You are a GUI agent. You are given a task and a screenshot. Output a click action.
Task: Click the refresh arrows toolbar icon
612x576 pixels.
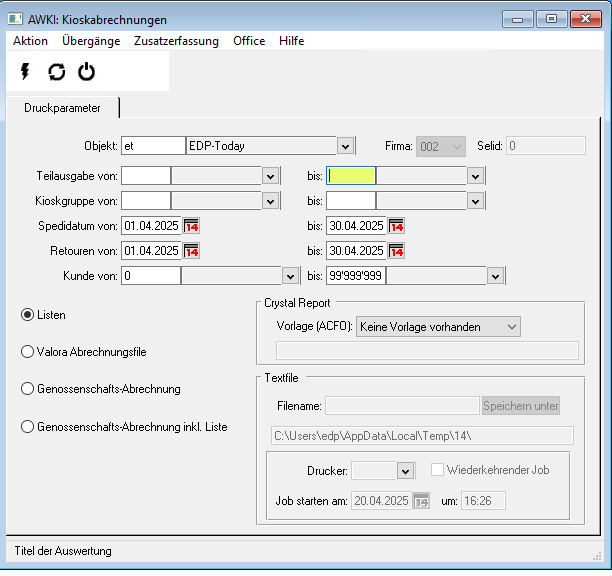[x=56, y=71]
